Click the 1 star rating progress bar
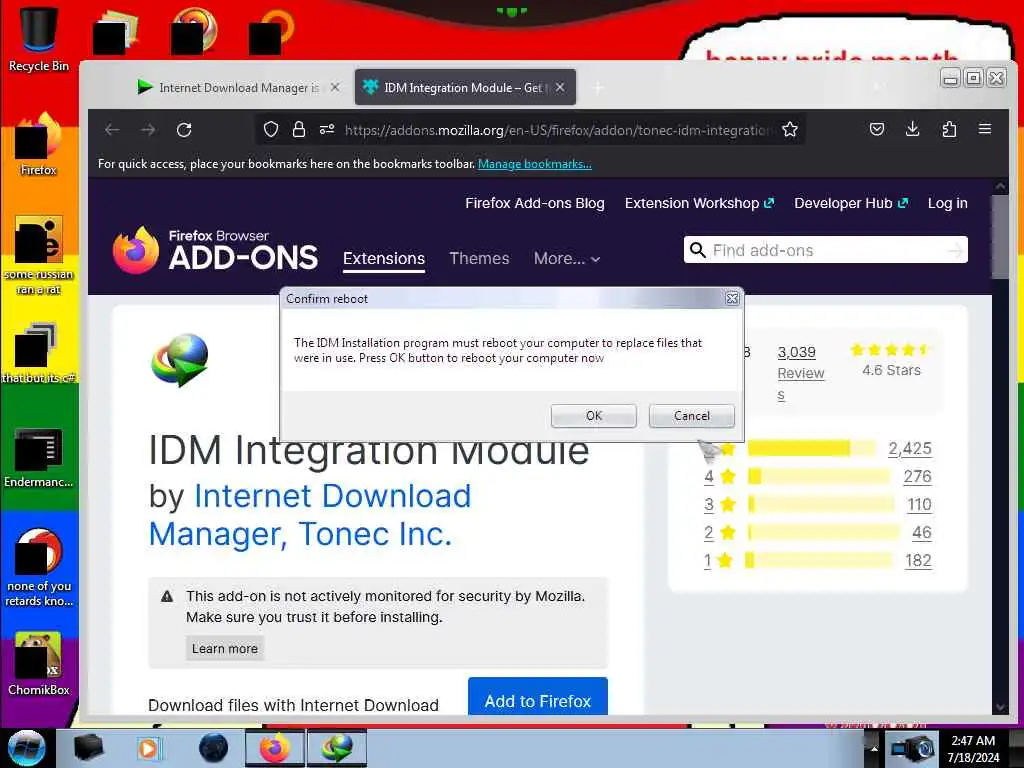Viewport: 1024px width, 768px height. 820,560
